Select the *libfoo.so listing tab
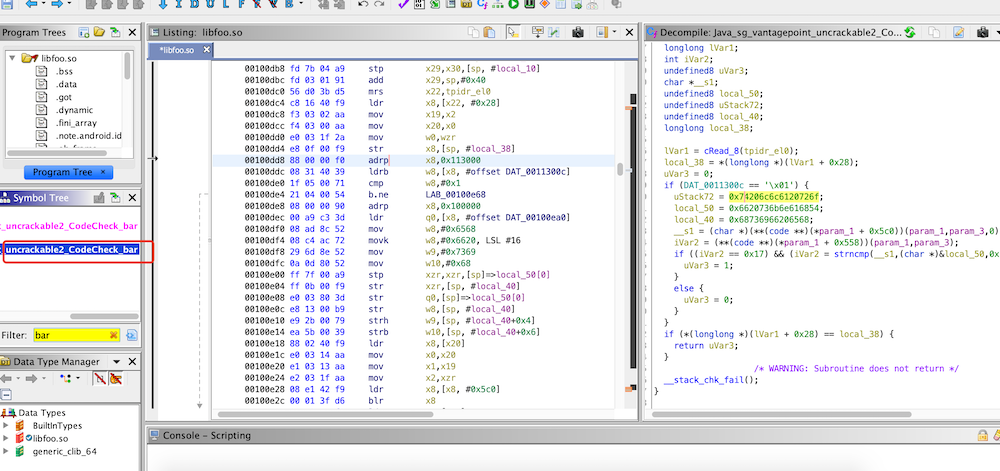 [179, 49]
